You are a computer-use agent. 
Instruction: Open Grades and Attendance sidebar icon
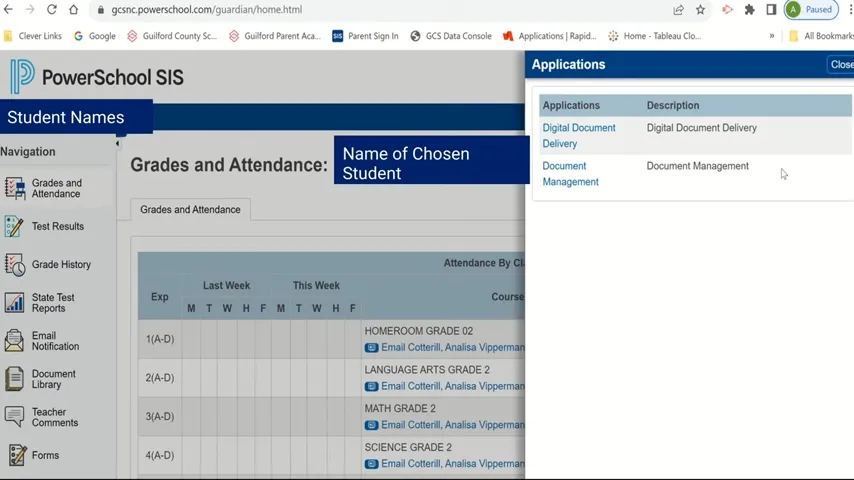pos(15,188)
